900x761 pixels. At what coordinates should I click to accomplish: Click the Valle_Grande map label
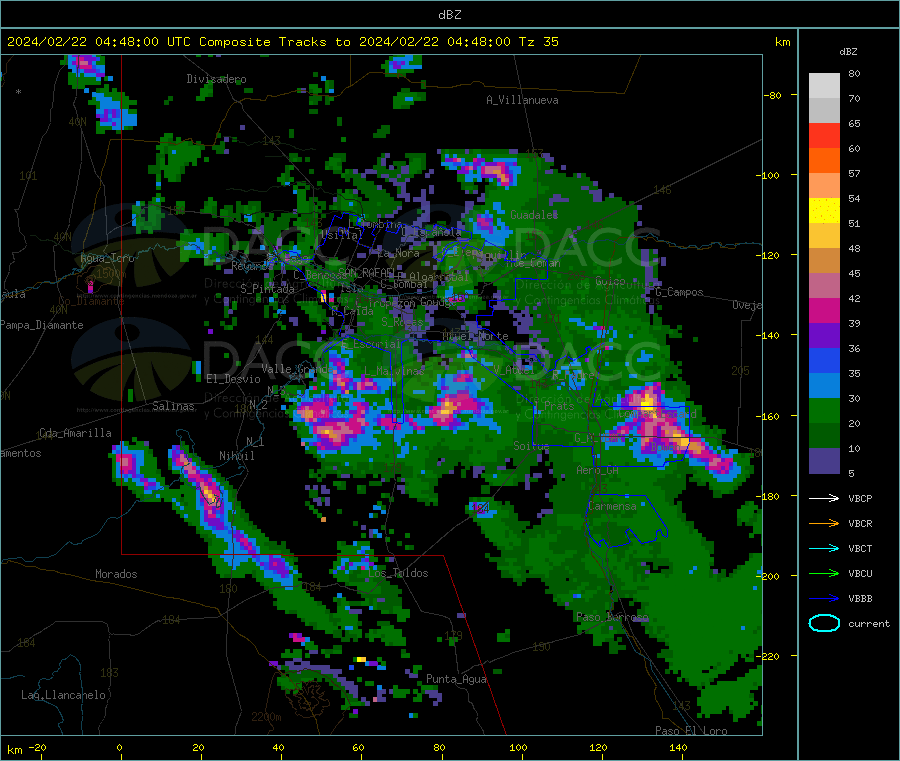[296, 369]
